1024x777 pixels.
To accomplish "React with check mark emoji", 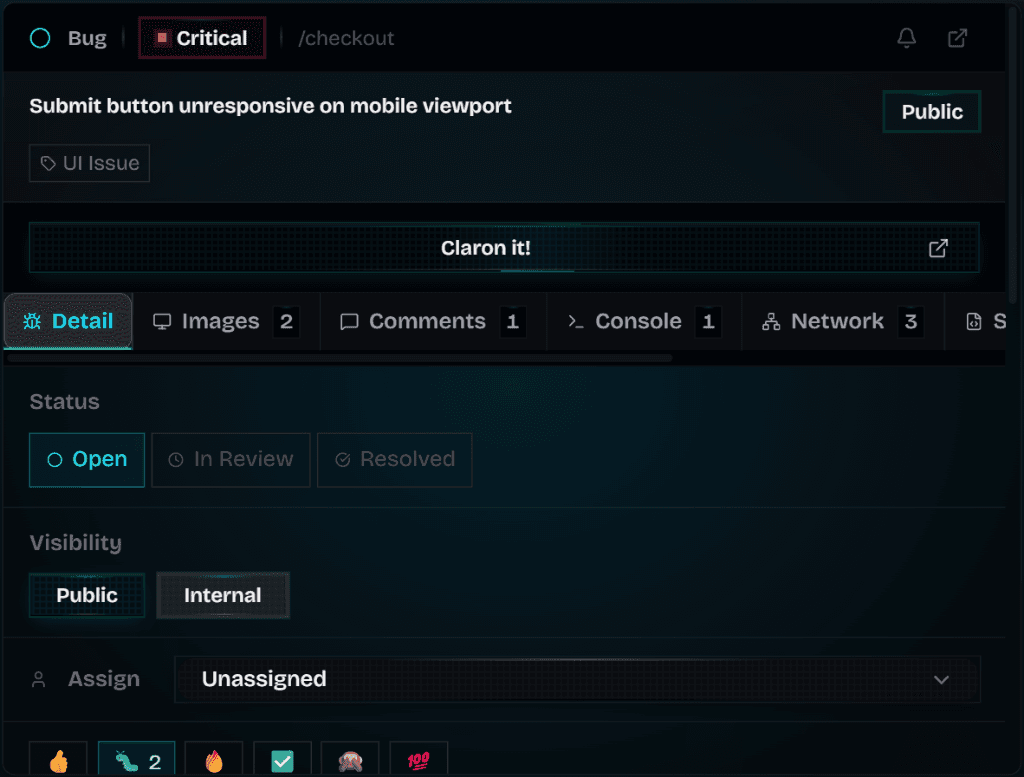I will pyautogui.click(x=282, y=760).
